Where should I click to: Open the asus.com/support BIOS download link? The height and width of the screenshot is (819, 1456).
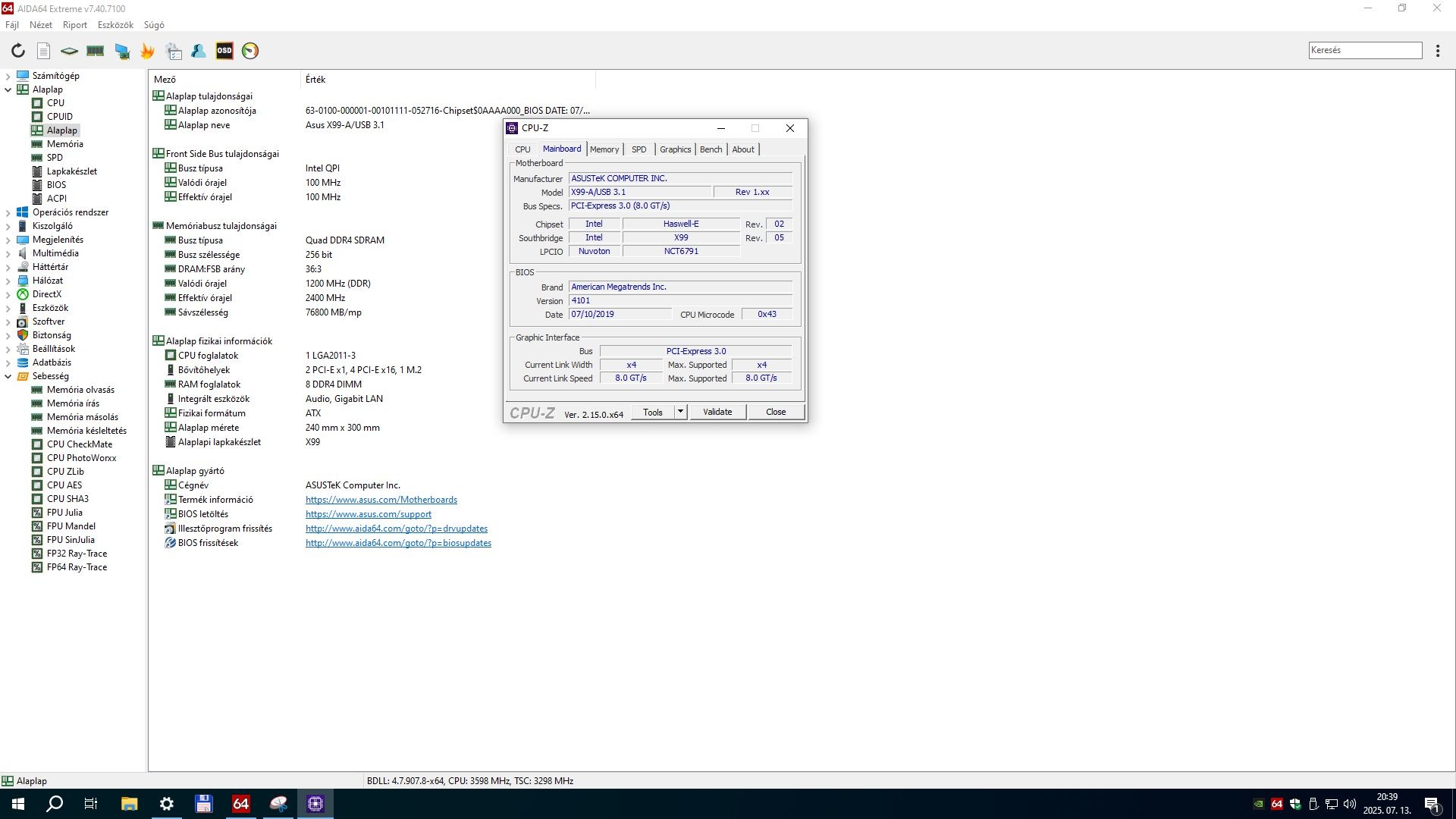368,514
